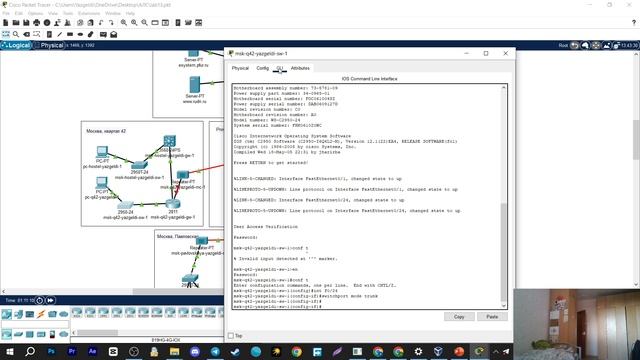The width and height of the screenshot is (640, 360).
Task: Click the Copy button under the CLI
Action: [459, 317]
